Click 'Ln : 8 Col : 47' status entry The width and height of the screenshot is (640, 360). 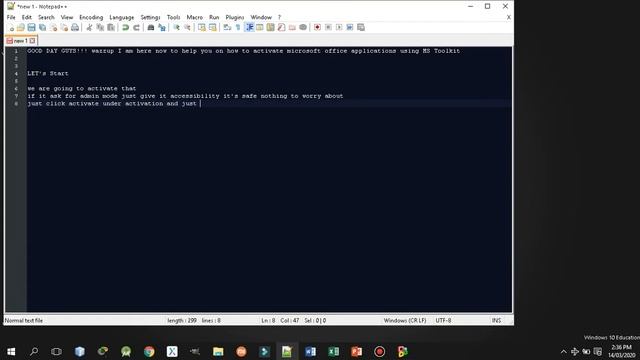(280, 320)
